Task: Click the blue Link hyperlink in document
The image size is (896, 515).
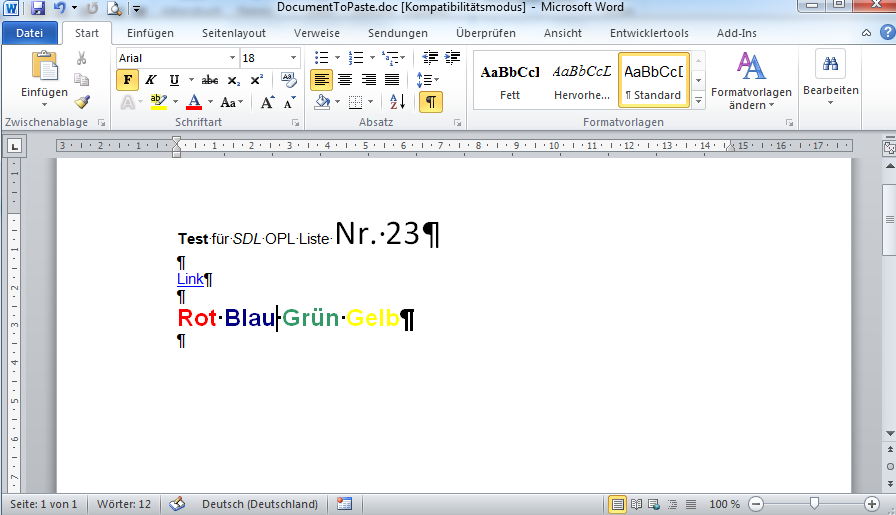Action: tap(190, 279)
